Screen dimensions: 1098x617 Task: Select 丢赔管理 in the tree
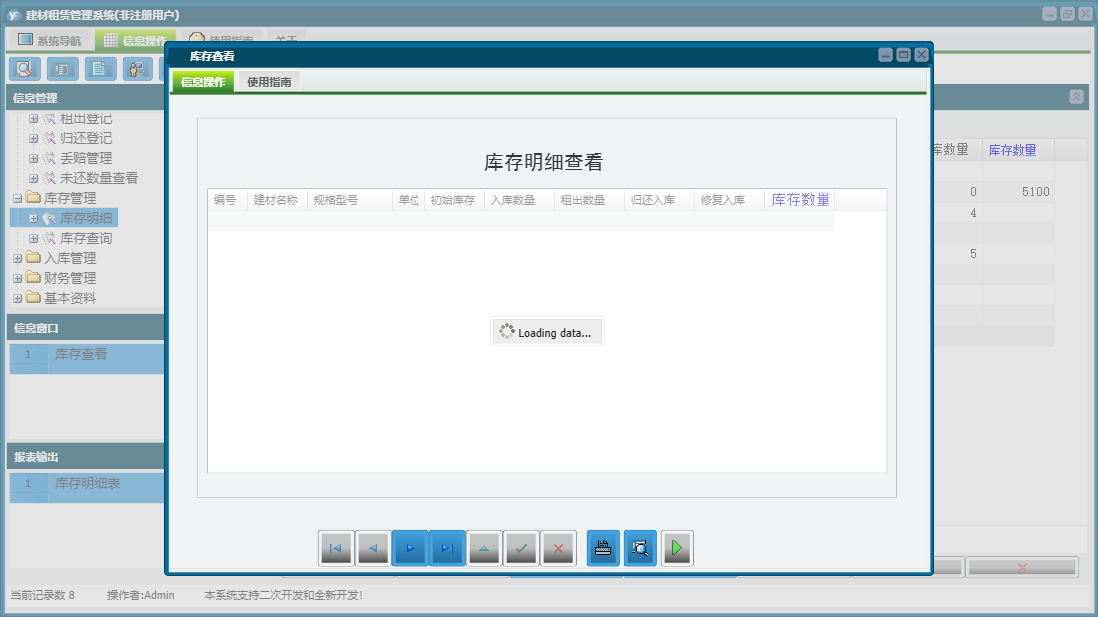pyautogui.click(x=85, y=158)
